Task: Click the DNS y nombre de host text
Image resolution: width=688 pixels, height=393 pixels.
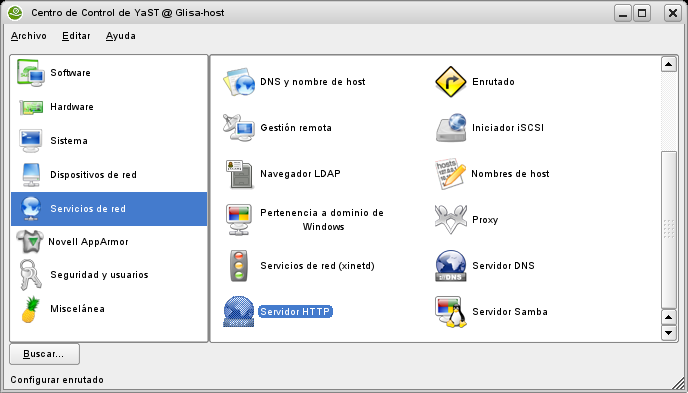Action: click(x=313, y=82)
